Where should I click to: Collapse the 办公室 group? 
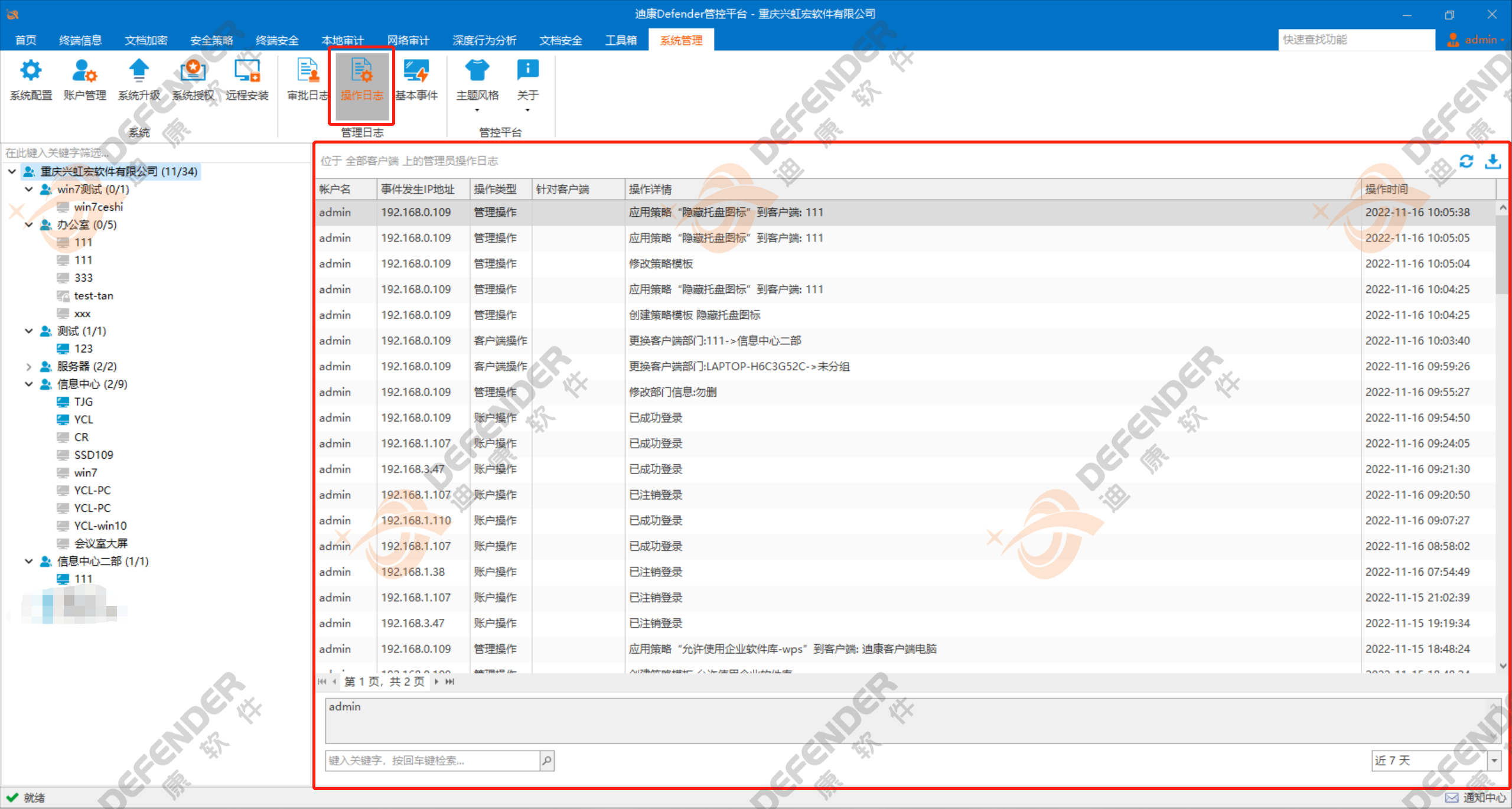28,224
